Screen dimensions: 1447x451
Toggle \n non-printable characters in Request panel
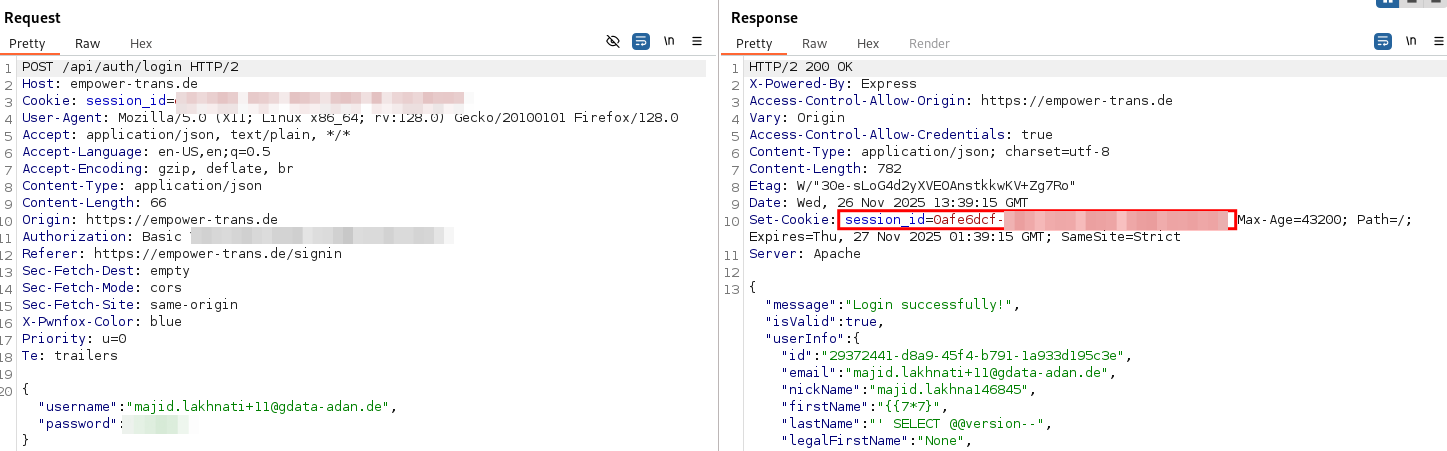[x=669, y=41]
